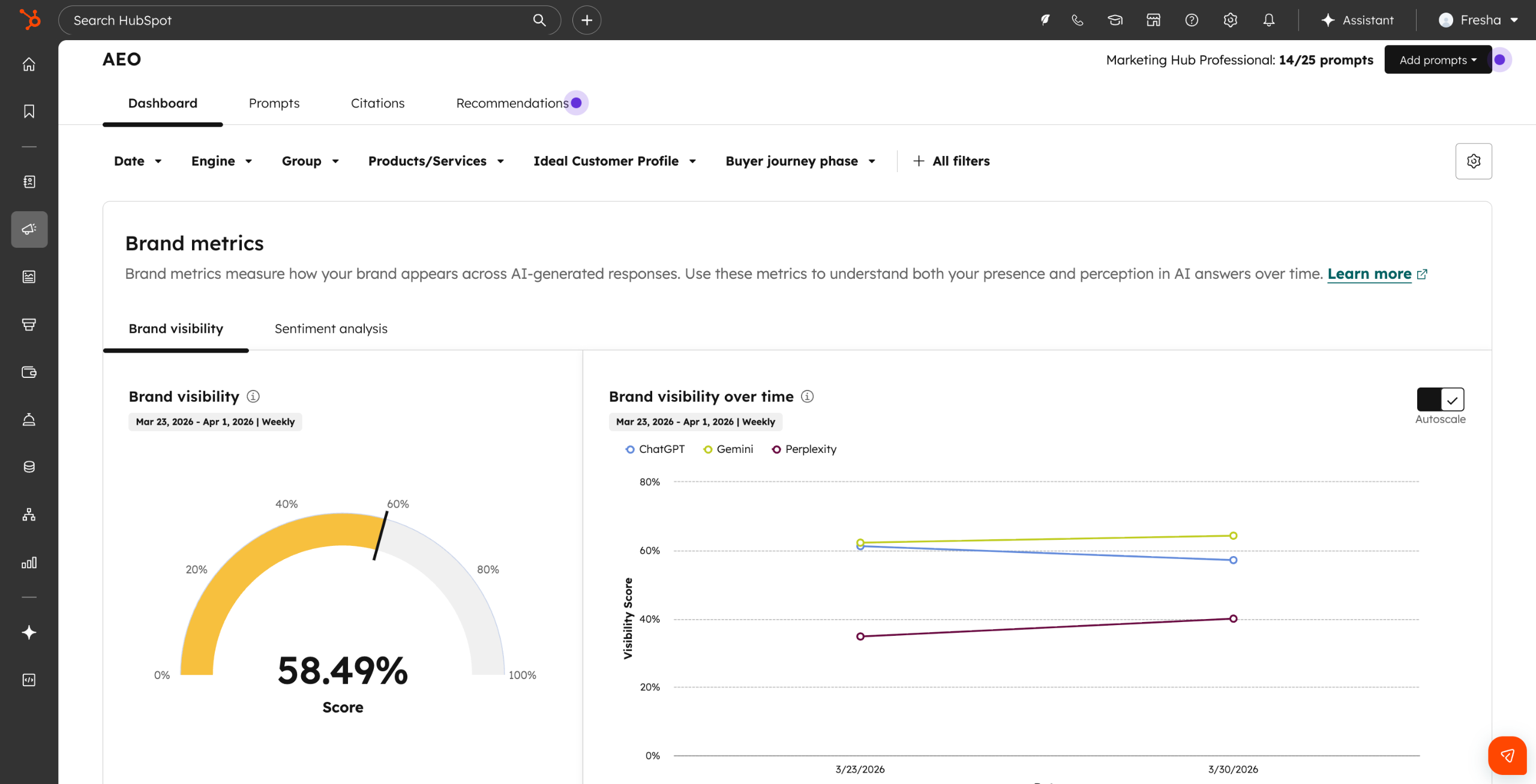Open Marketing megaphone icon in sidebar
This screenshot has height=784, width=1536.
click(x=29, y=229)
